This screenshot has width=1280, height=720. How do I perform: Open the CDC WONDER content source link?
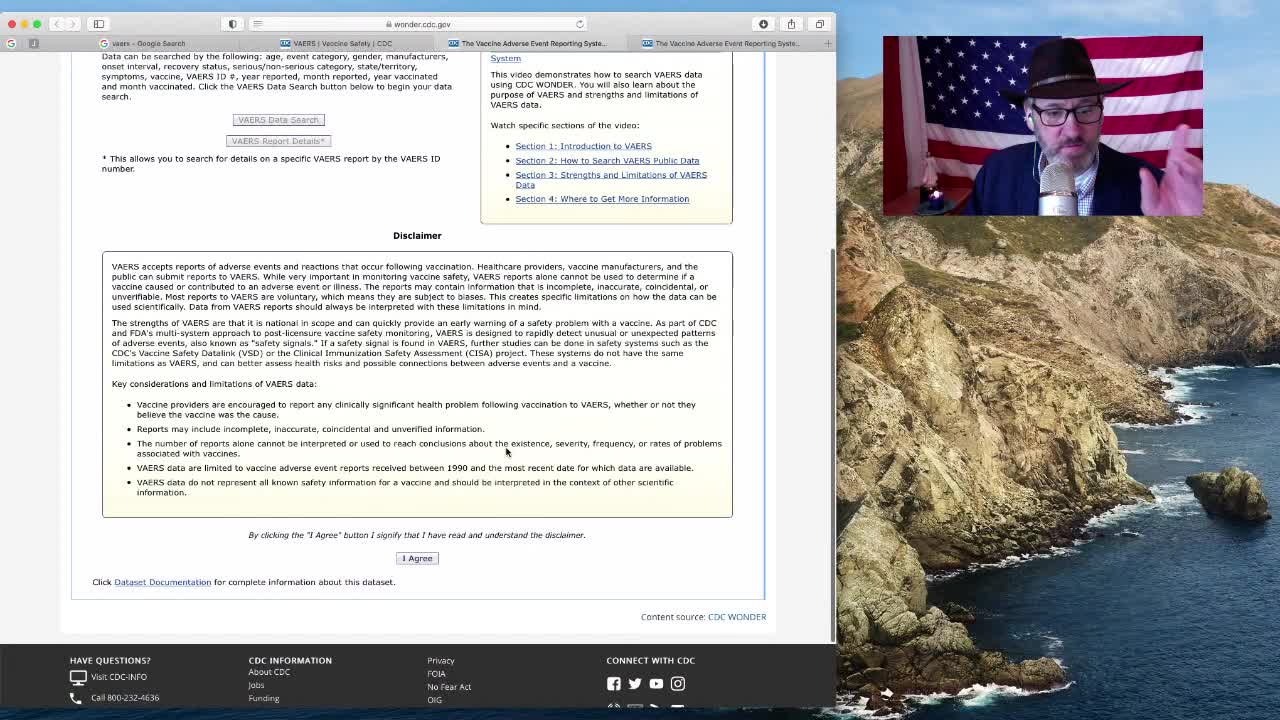pos(737,617)
